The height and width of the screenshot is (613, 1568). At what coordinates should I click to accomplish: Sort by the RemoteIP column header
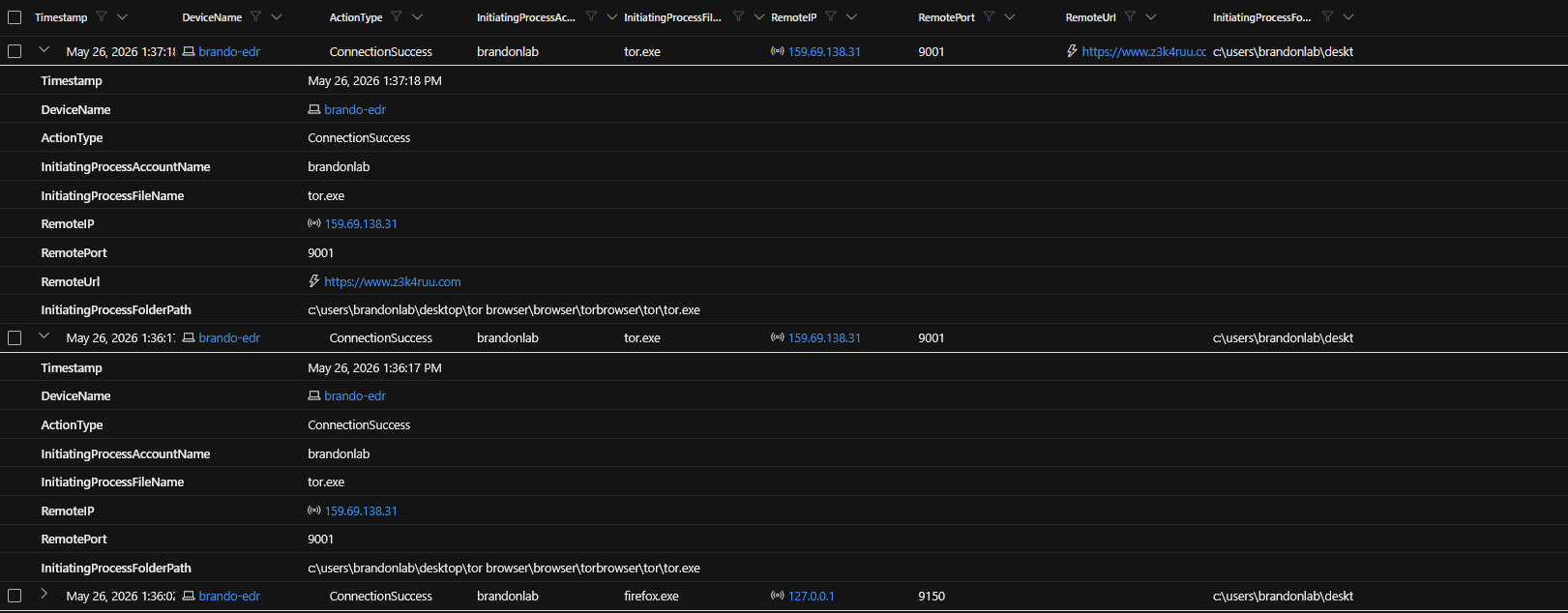pyautogui.click(x=793, y=17)
